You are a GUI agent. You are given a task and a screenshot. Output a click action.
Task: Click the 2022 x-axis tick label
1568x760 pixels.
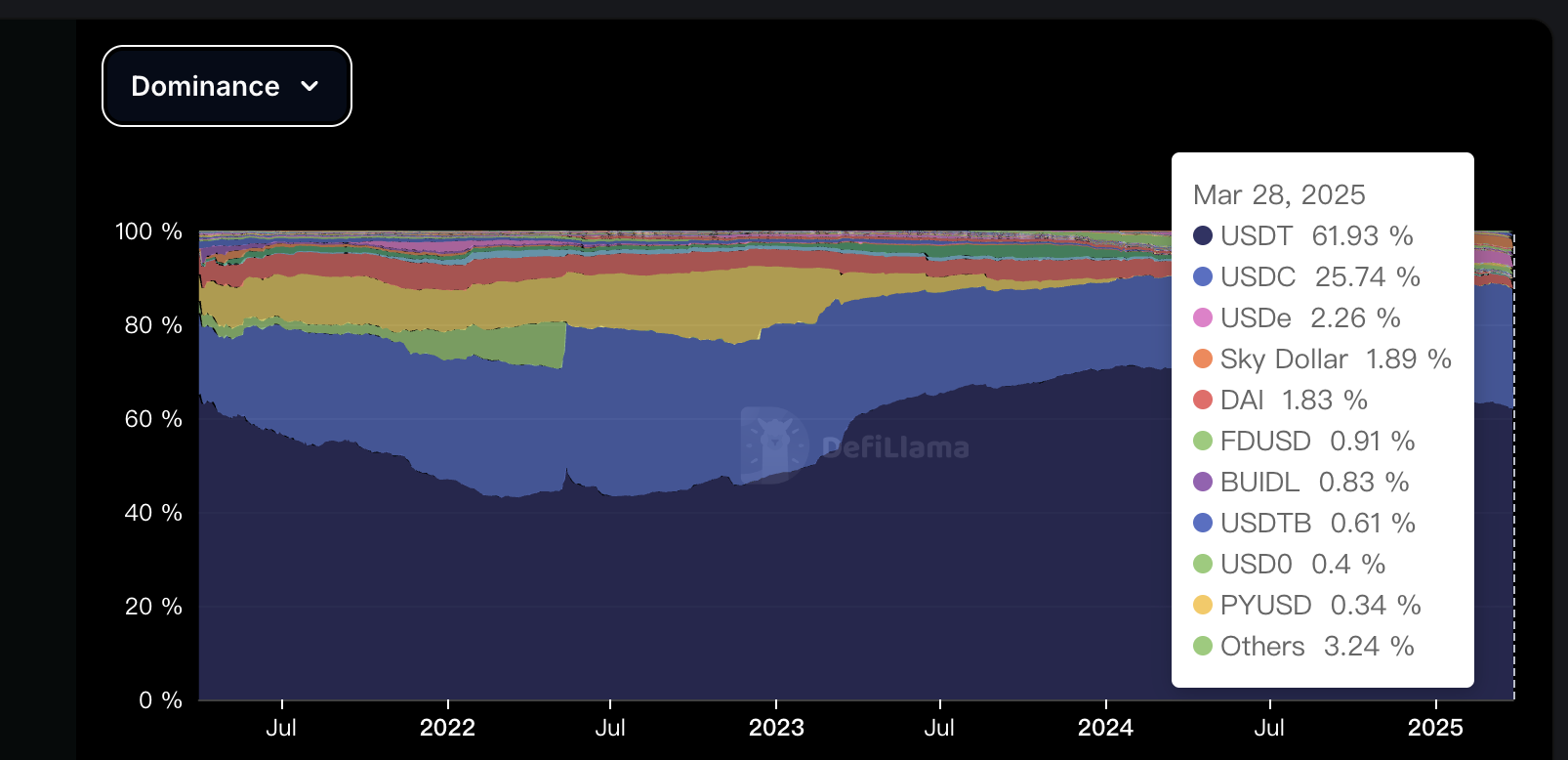point(447,728)
